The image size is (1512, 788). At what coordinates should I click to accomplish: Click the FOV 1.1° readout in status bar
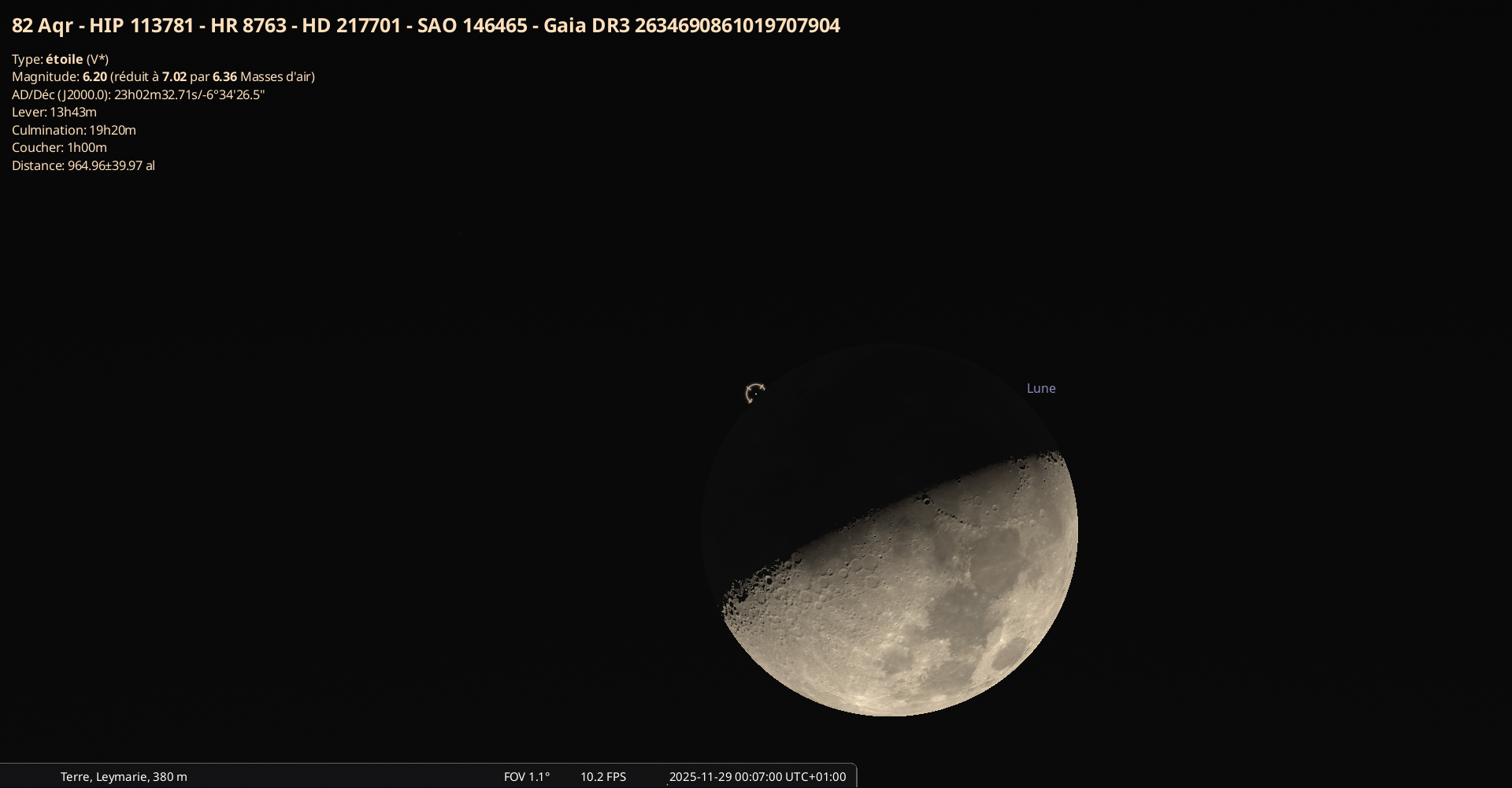(x=526, y=776)
